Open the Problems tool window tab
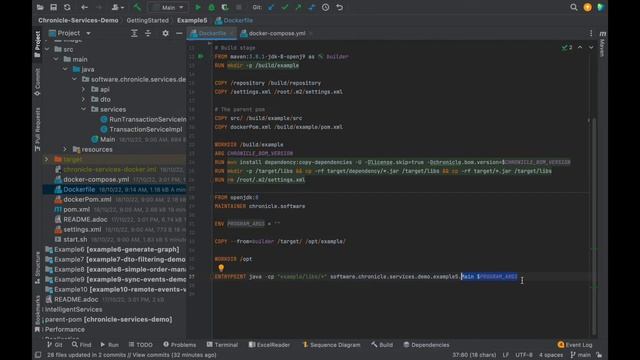Image resolution: width=640 pixels, height=360 pixels. [x=179, y=345]
